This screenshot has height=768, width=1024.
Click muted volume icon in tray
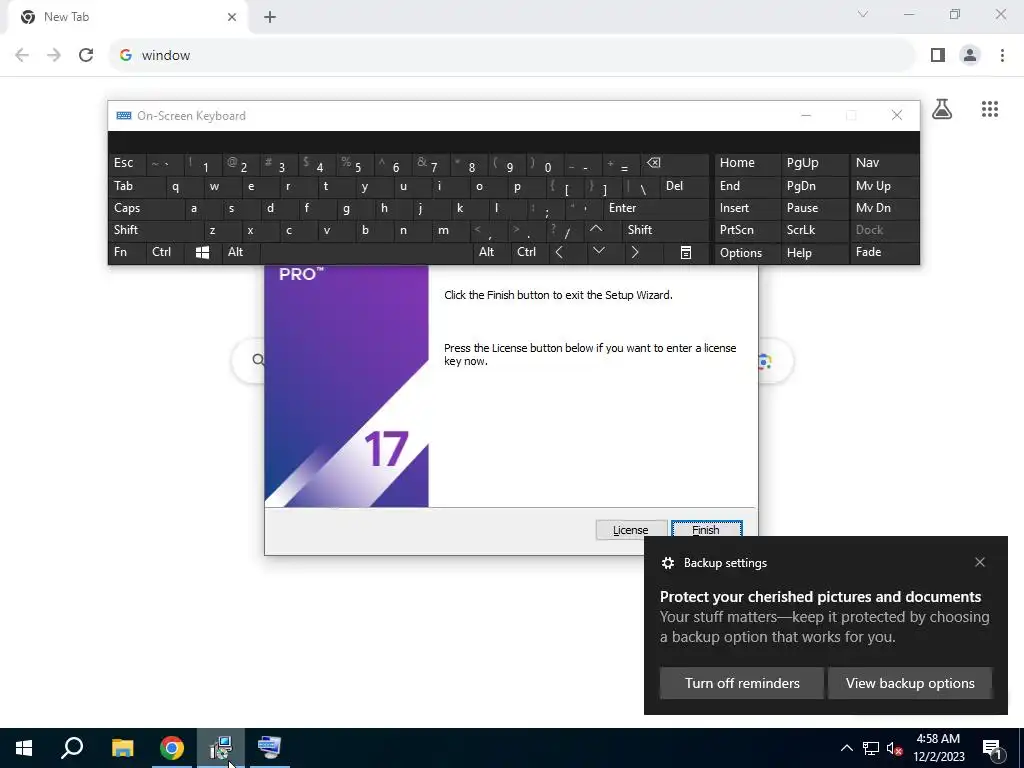pos(894,748)
